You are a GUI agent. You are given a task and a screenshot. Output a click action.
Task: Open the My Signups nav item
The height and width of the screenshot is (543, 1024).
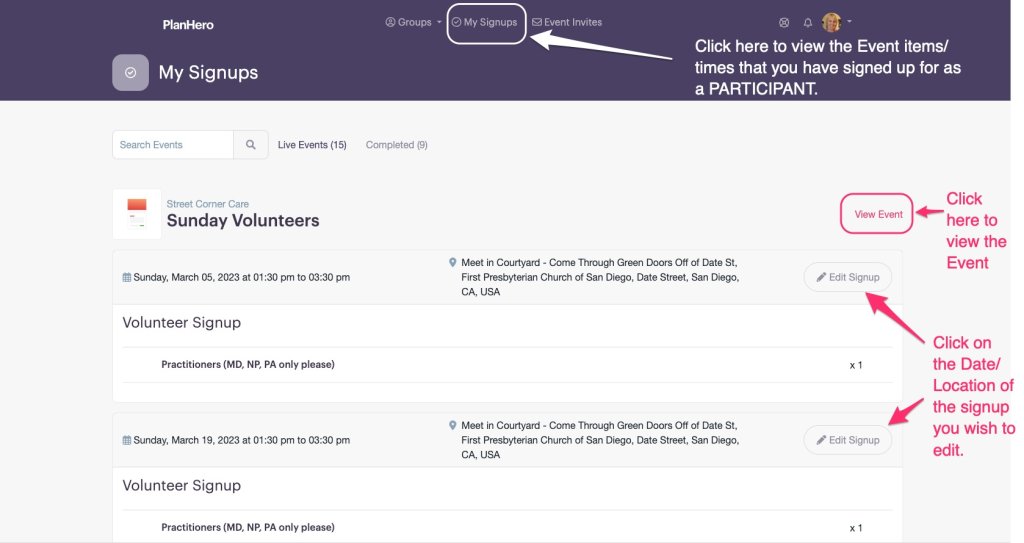[485, 22]
